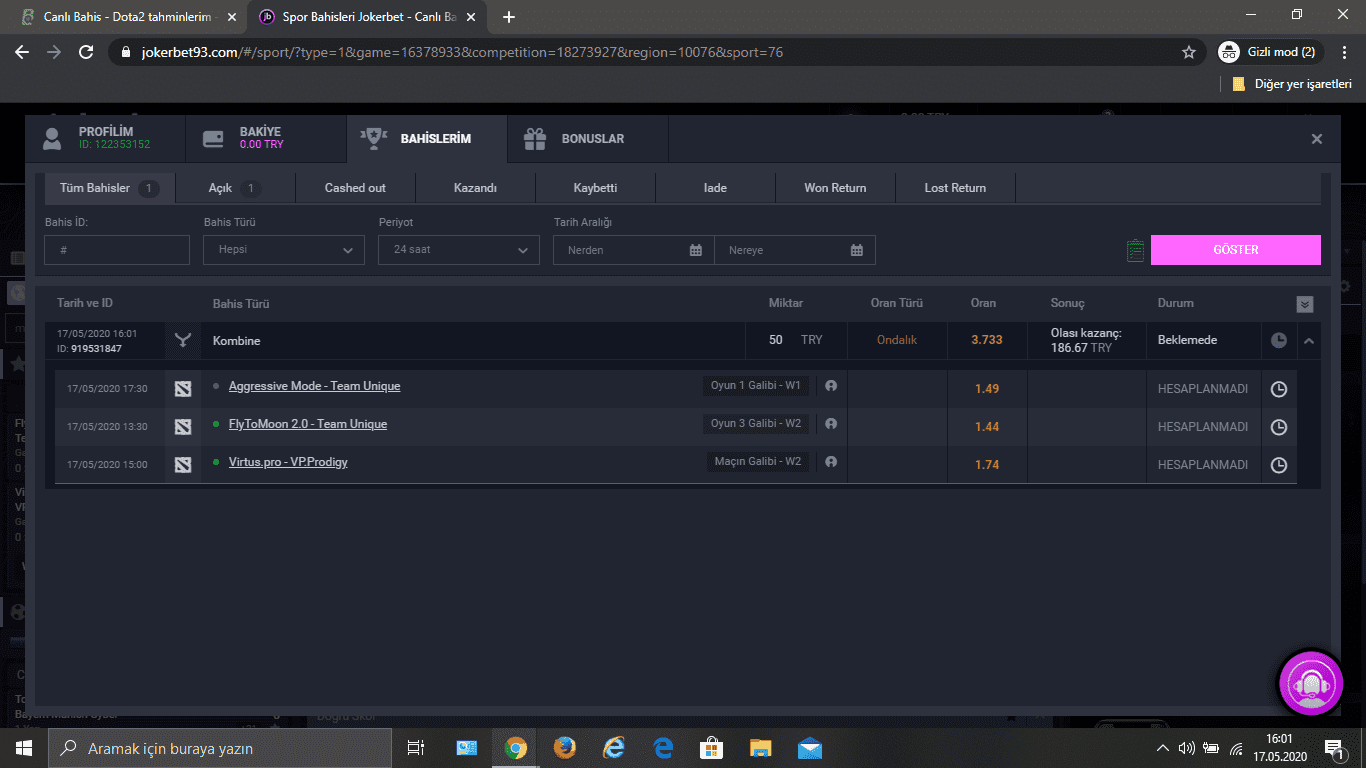
Task: Filter bets by Iade
Action: click(715, 188)
